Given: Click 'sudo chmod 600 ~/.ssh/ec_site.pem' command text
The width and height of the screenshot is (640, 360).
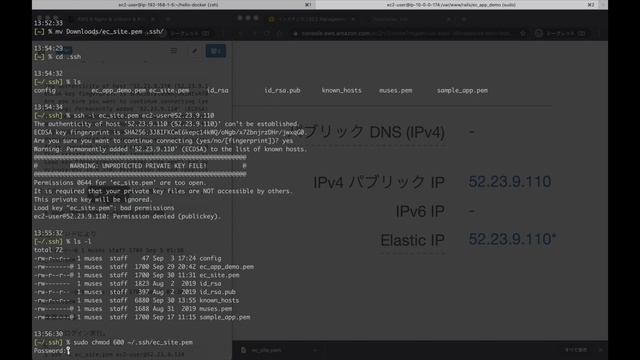Looking at the screenshot, I should tap(133, 342).
